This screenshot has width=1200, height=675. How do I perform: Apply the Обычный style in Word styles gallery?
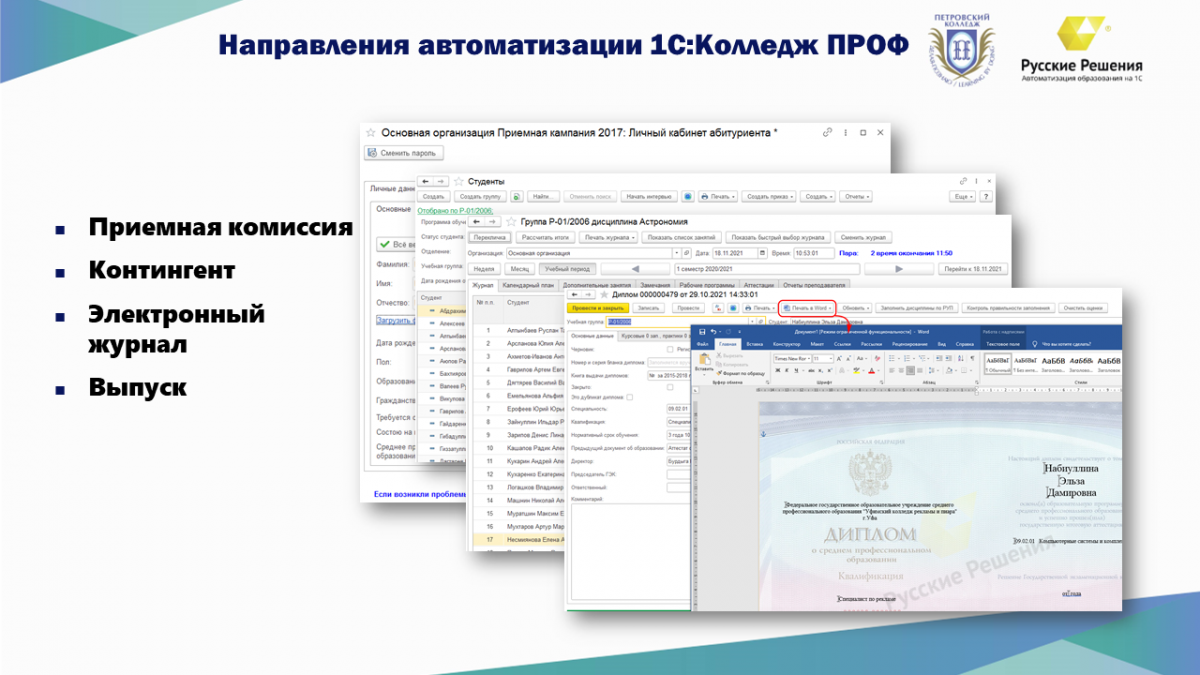coord(997,363)
